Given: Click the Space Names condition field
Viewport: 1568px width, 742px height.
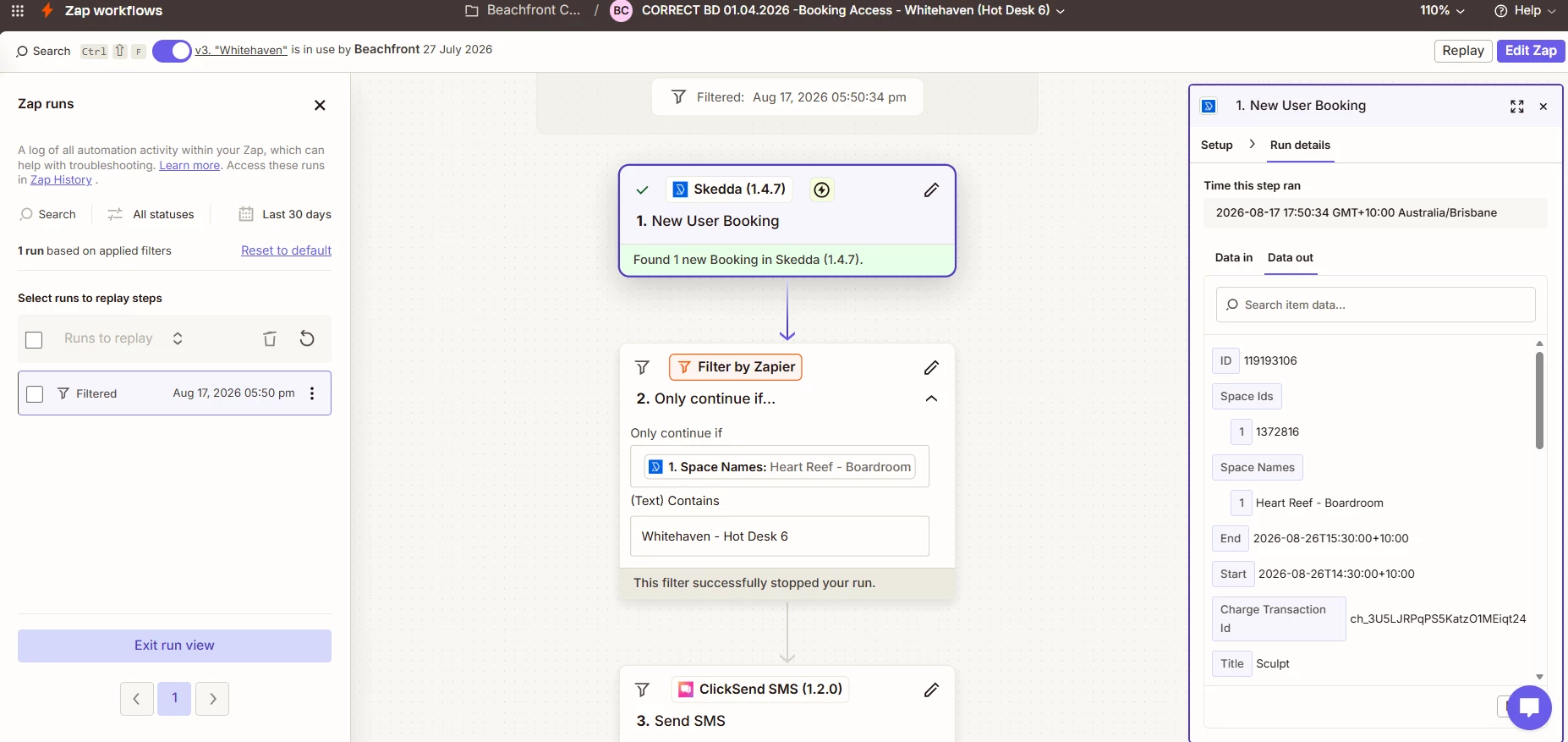Looking at the screenshot, I should click(780, 467).
